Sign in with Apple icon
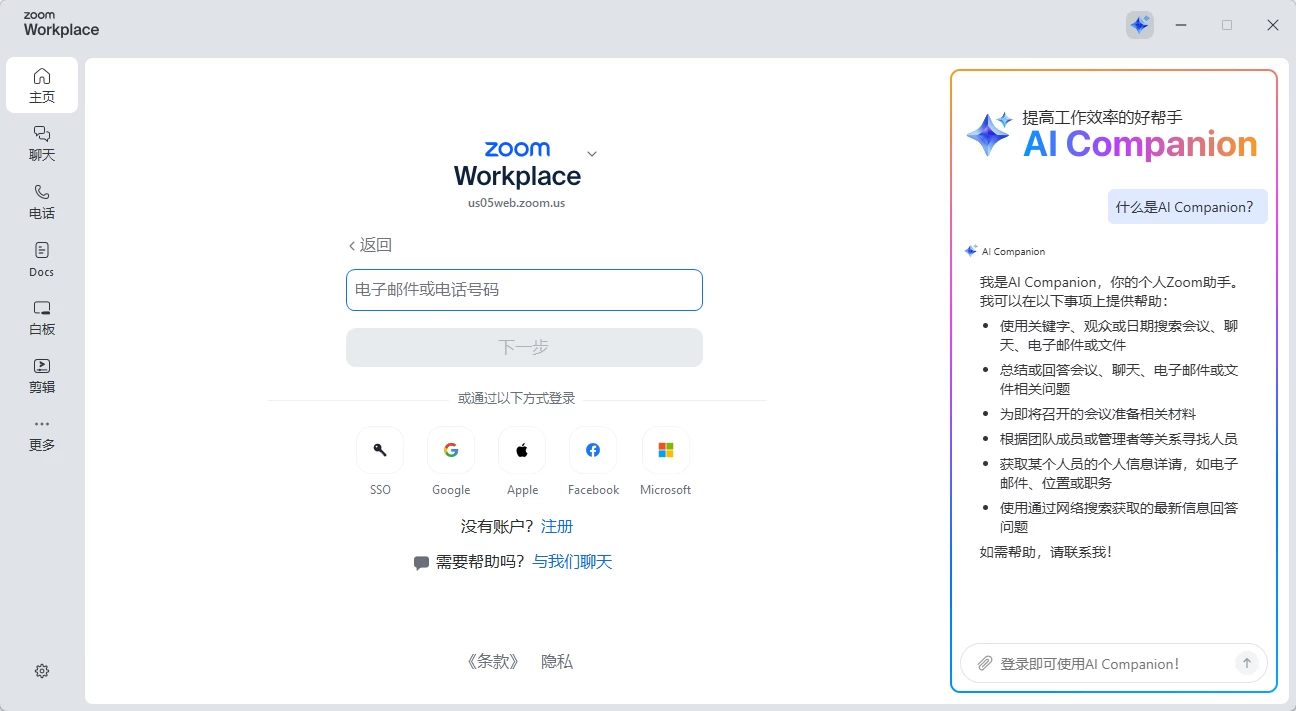This screenshot has height=711, width=1296. (522, 450)
